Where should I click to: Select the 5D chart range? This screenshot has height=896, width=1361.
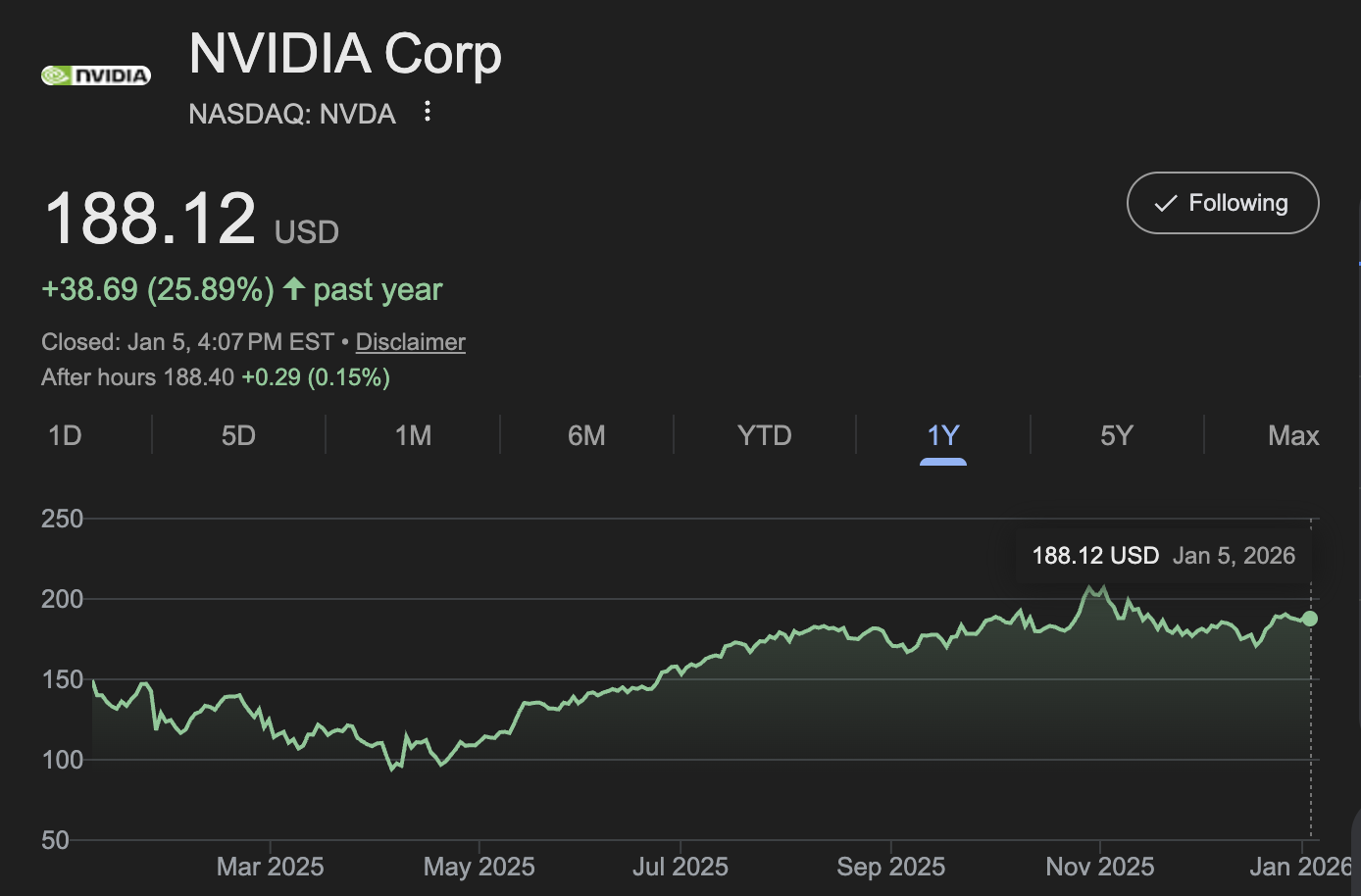(x=238, y=434)
